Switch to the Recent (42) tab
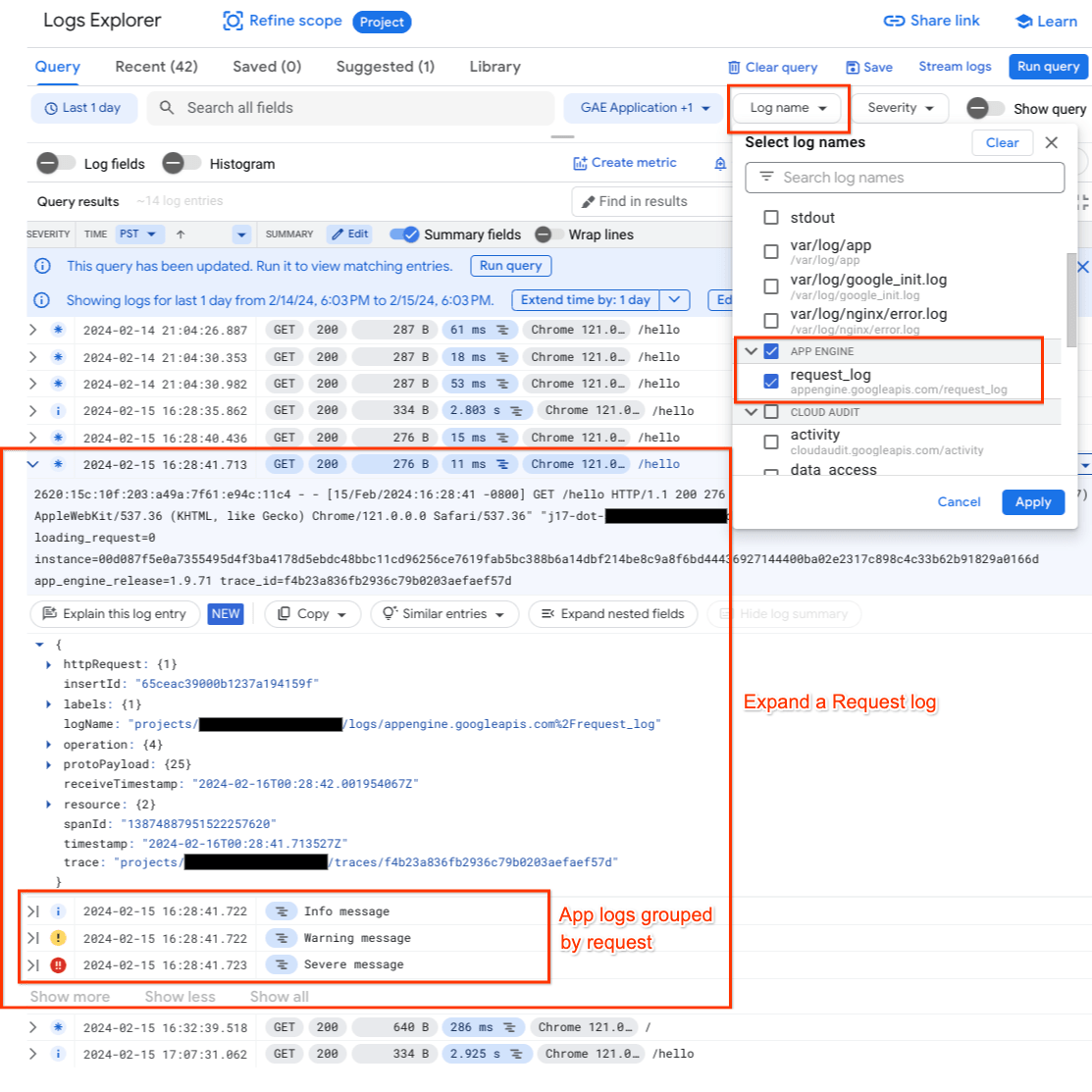 (157, 67)
